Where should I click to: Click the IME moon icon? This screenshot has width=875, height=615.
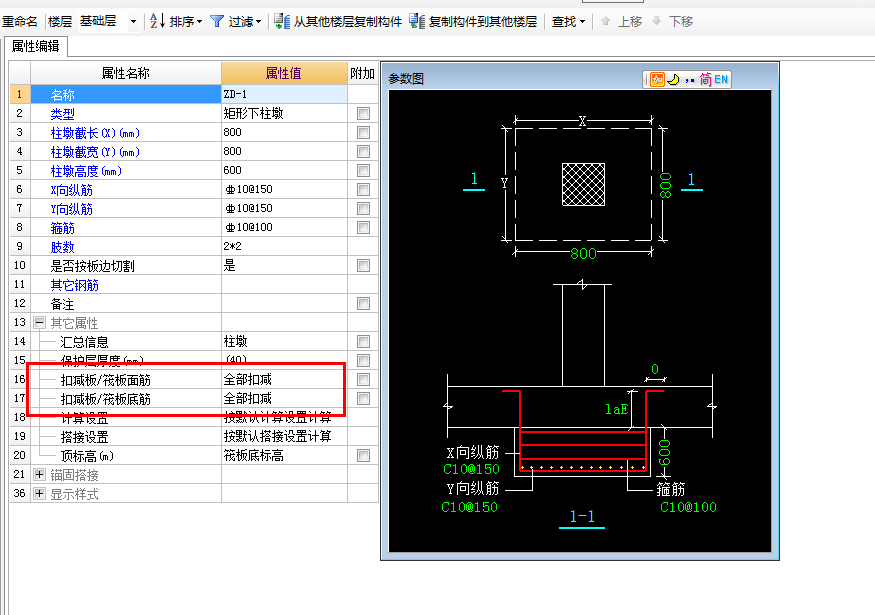(x=674, y=80)
